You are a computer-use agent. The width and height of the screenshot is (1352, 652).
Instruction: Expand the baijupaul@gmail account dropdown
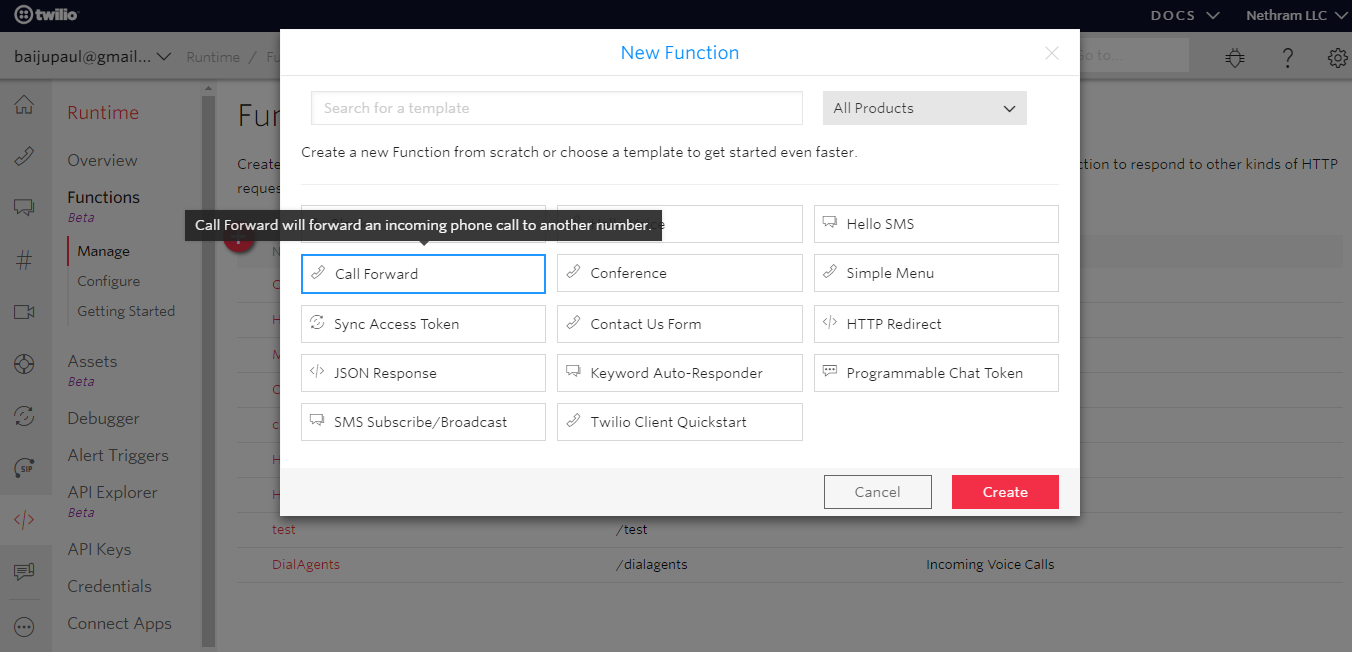click(92, 57)
